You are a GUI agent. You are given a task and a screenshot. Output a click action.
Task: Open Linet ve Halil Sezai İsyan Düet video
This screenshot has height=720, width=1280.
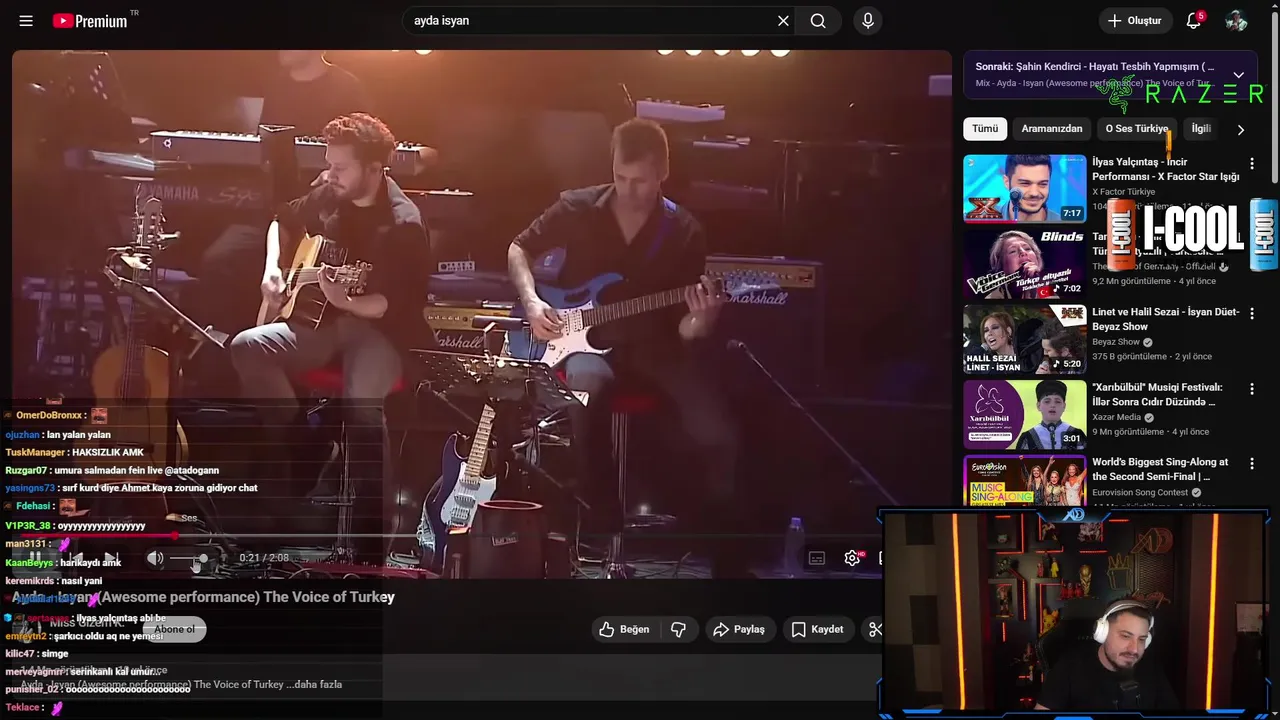coord(1165,319)
